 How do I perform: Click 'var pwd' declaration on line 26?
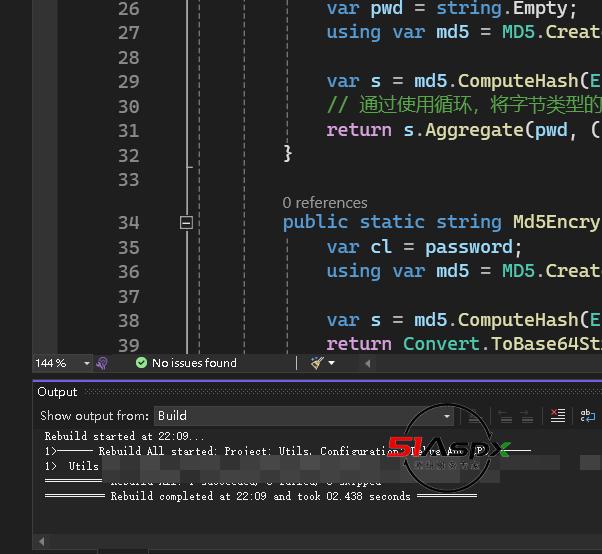pyautogui.click(x=364, y=8)
